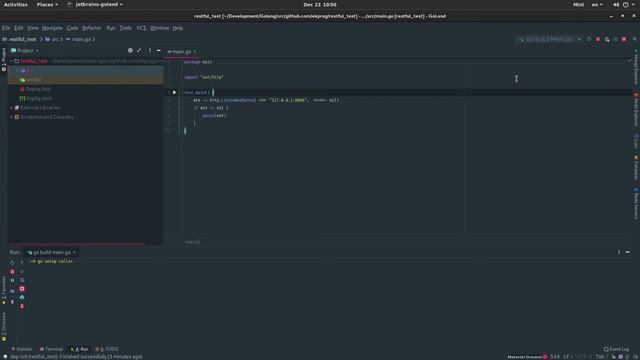Image resolution: width=640 pixels, height=360 pixels.
Task: Open Places menu in top bar
Action: [x=47, y=4]
